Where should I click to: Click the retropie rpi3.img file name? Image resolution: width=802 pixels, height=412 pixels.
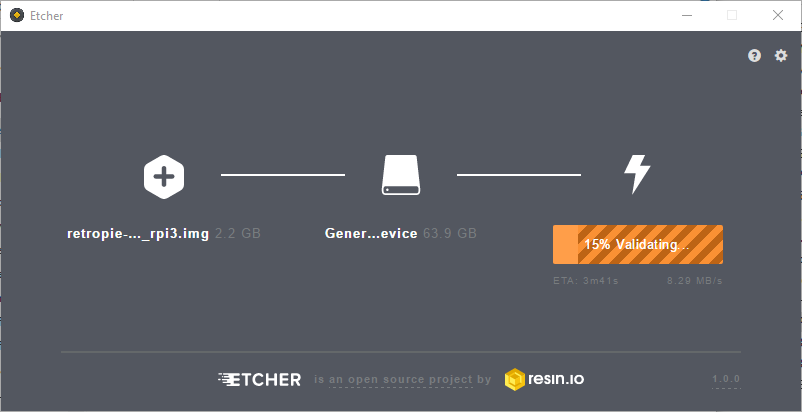click(x=138, y=234)
